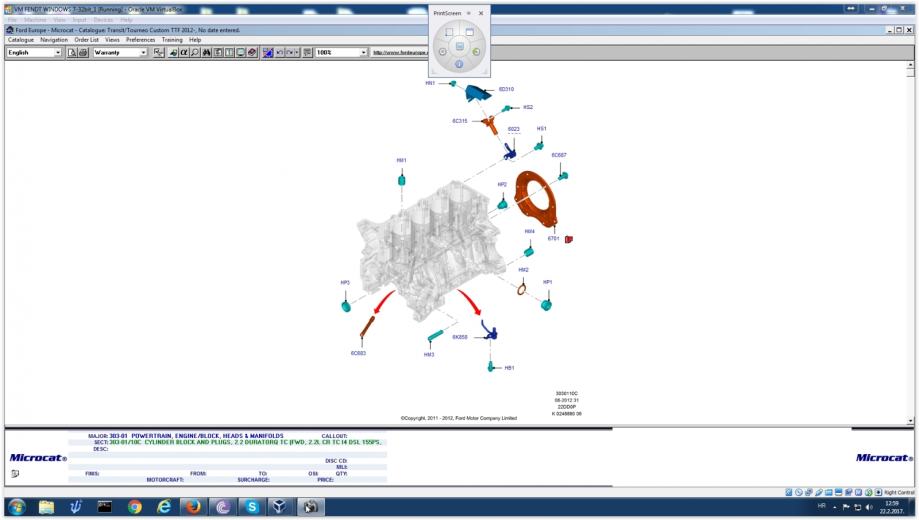Open the Navigation menu

point(54,40)
